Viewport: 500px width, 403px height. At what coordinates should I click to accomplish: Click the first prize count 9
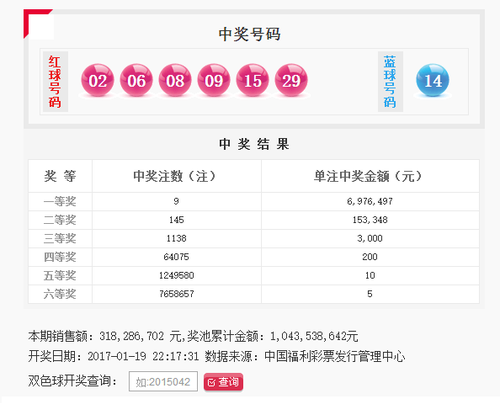[176, 201]
